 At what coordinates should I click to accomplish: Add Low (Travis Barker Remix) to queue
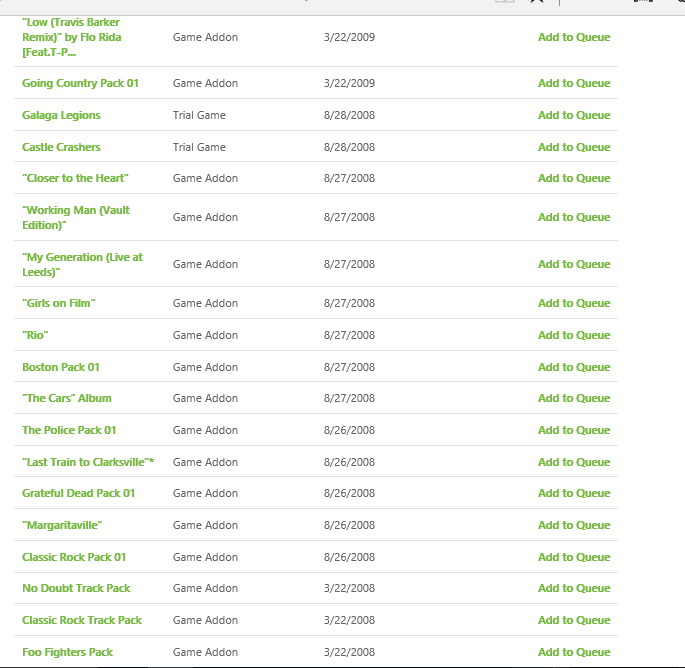click(x=574, y=37)
